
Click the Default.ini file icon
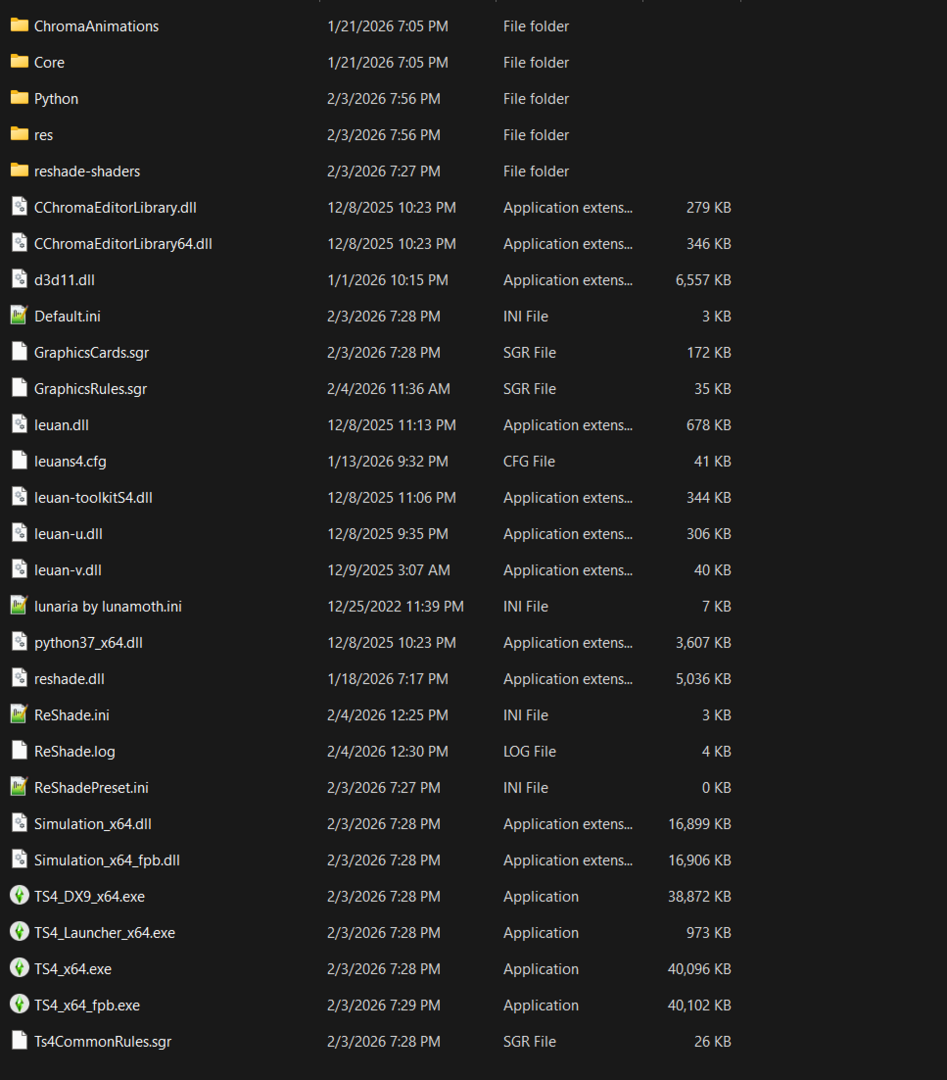click(19, 315)
